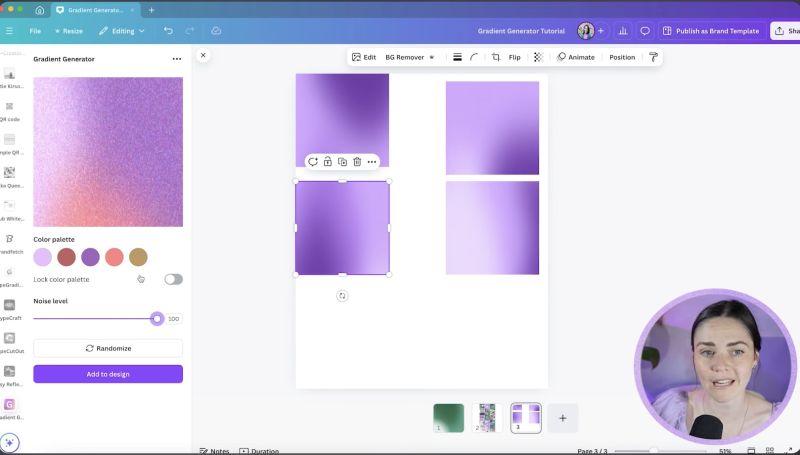The image size is (800, 455).
Task: Open floating toolbar more options dots
Action: click(372, 162)
